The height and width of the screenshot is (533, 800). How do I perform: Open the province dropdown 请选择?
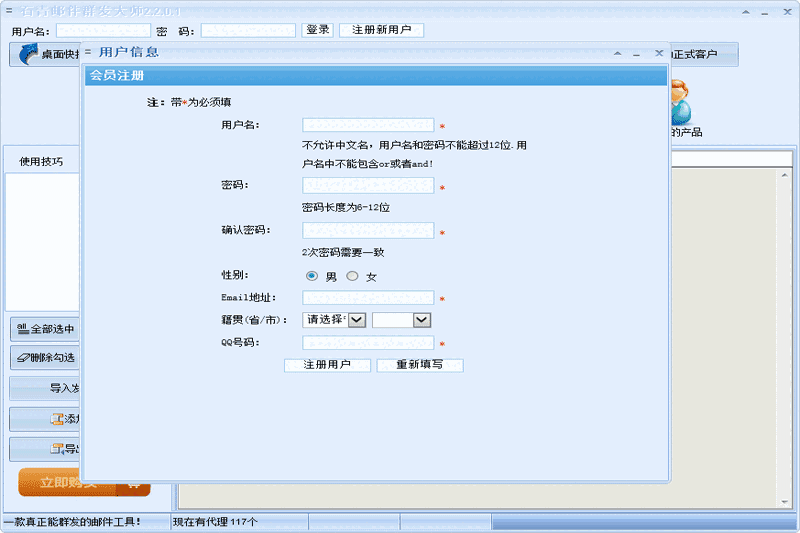(x=334, y=320)
